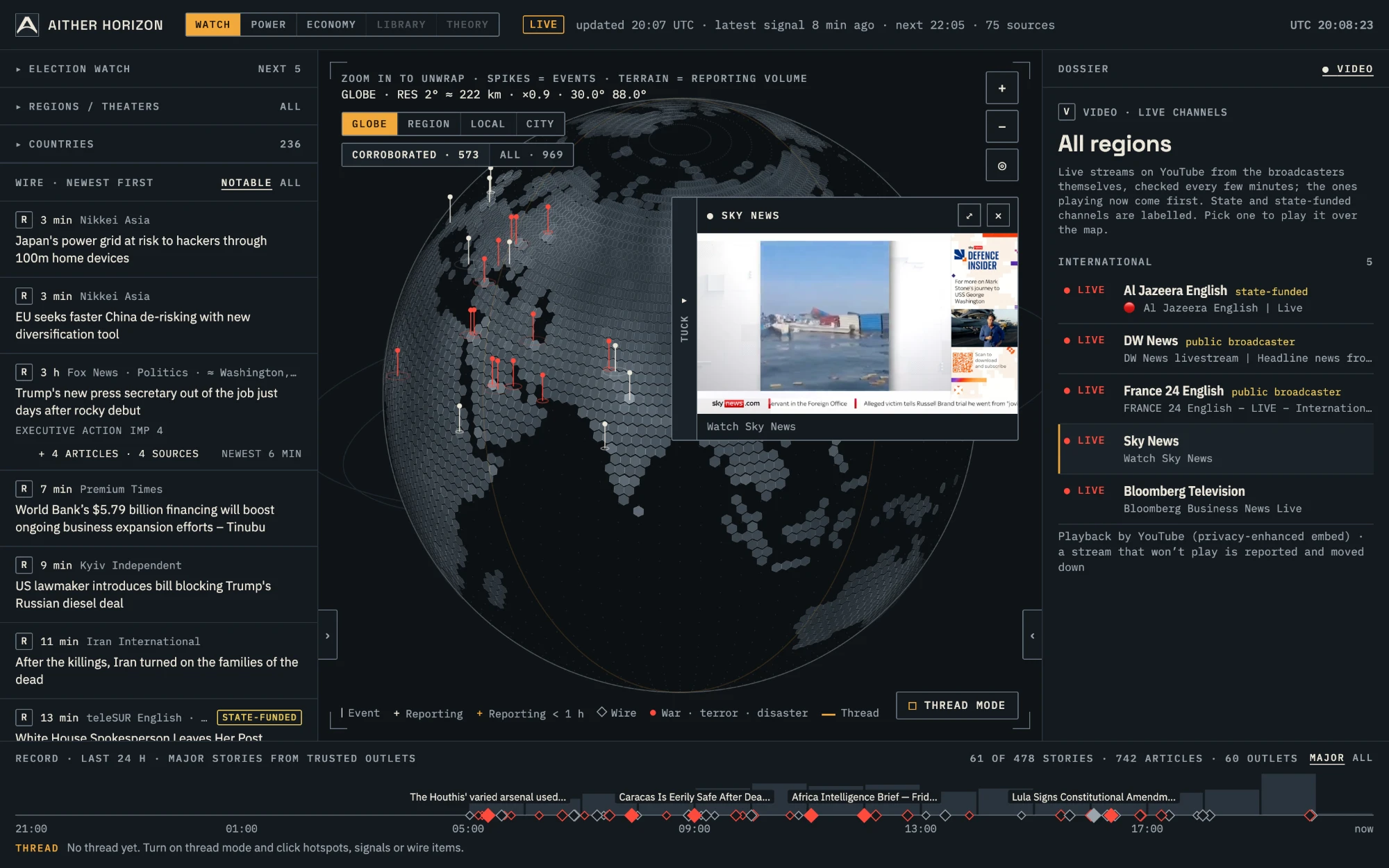The width and height of the screenshot is (1389, 868).
Task: Open the Library tab
Action: [401, 25]
